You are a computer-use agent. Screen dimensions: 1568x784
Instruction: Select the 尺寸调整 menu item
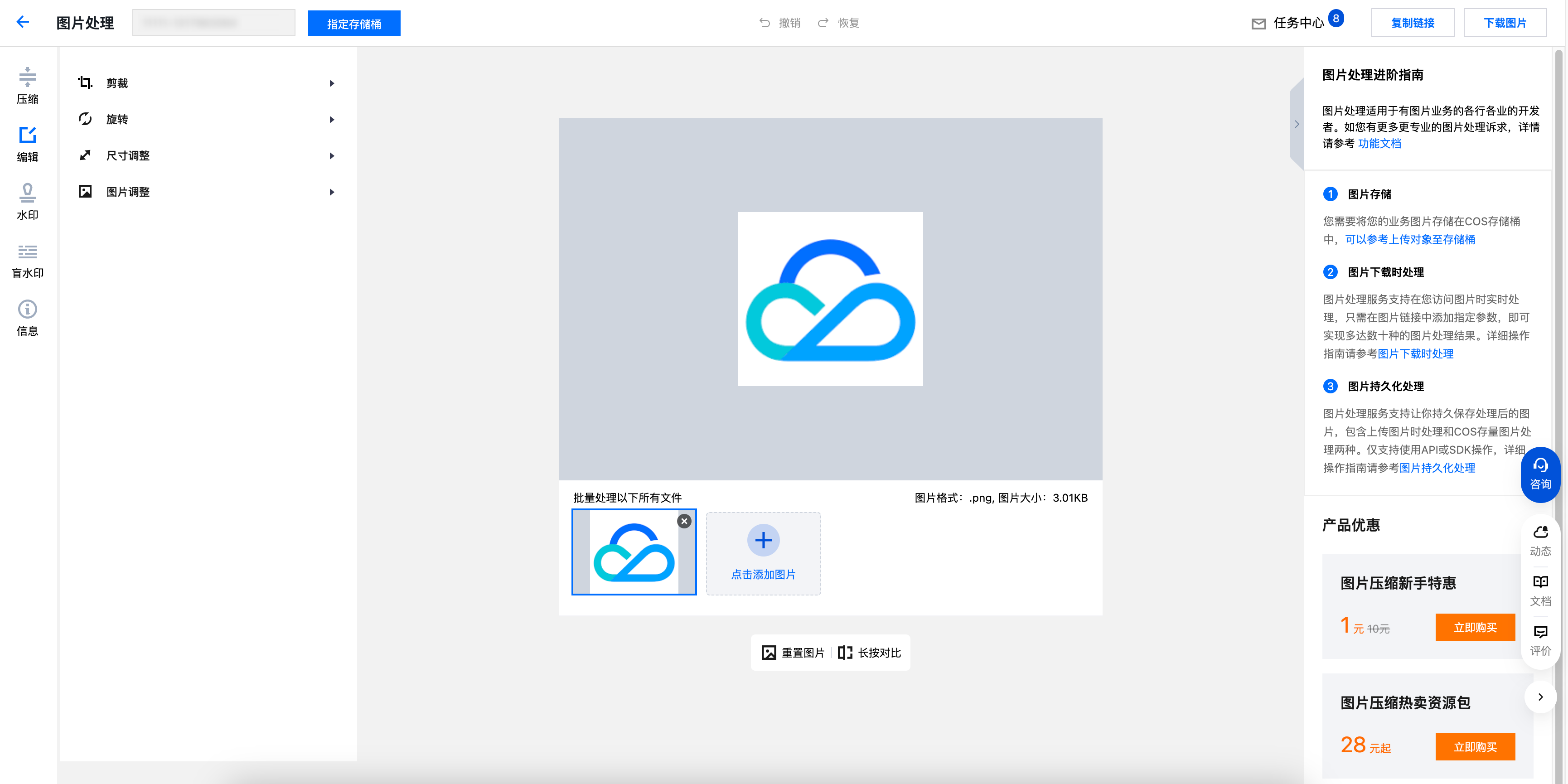(x=207, y=156)
